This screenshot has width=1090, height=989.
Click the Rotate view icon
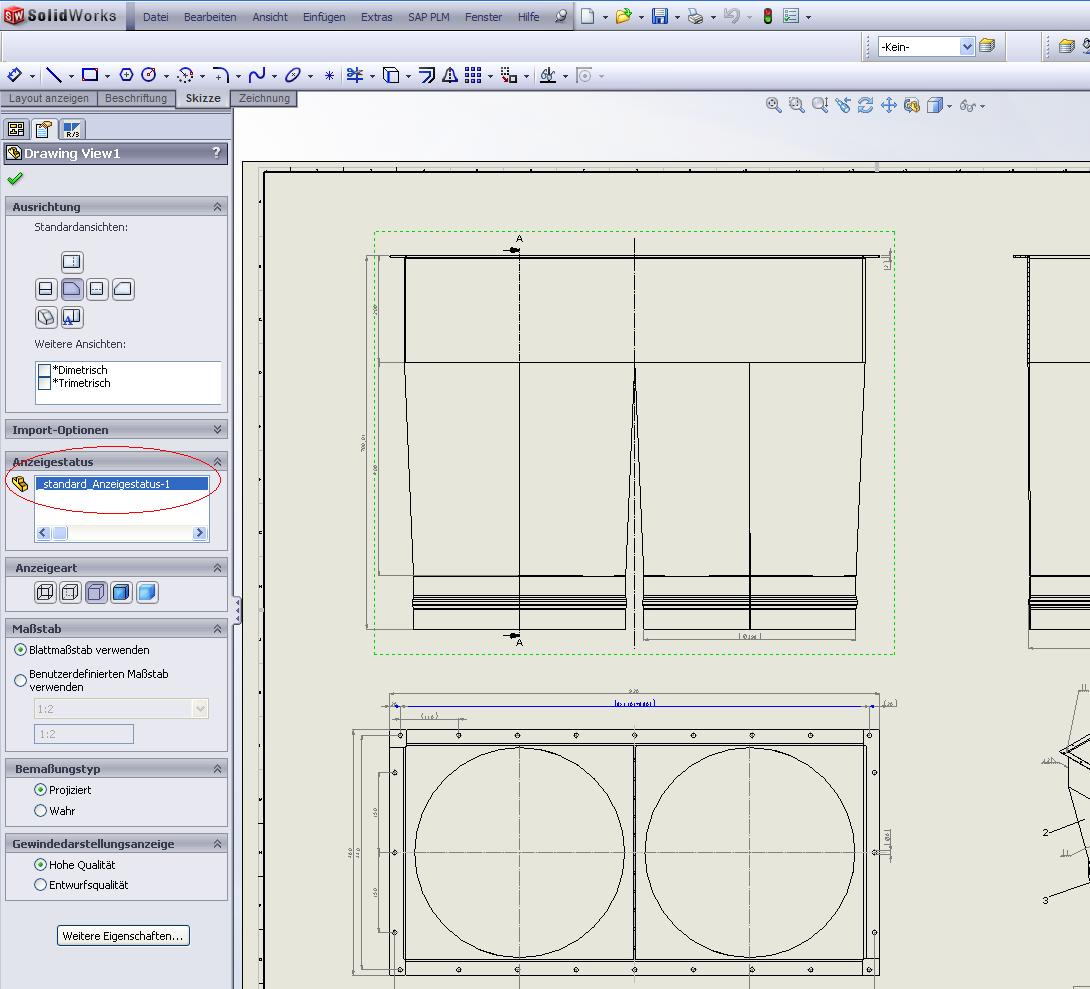[x=866, y=105]
